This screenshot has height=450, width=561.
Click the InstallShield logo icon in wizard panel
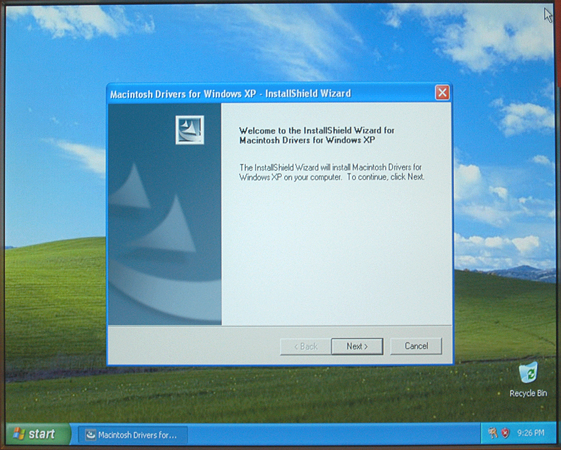[190, 130]
